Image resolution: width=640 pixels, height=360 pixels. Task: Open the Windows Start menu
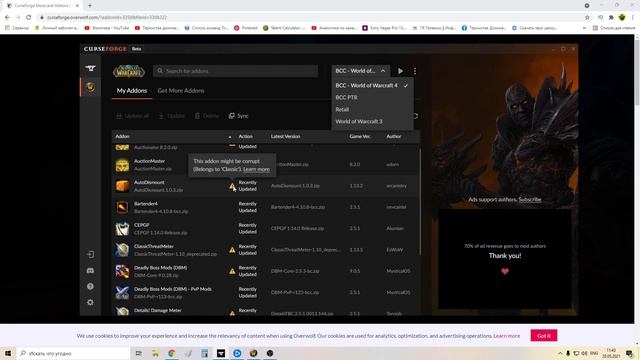(x=8, y=353)
